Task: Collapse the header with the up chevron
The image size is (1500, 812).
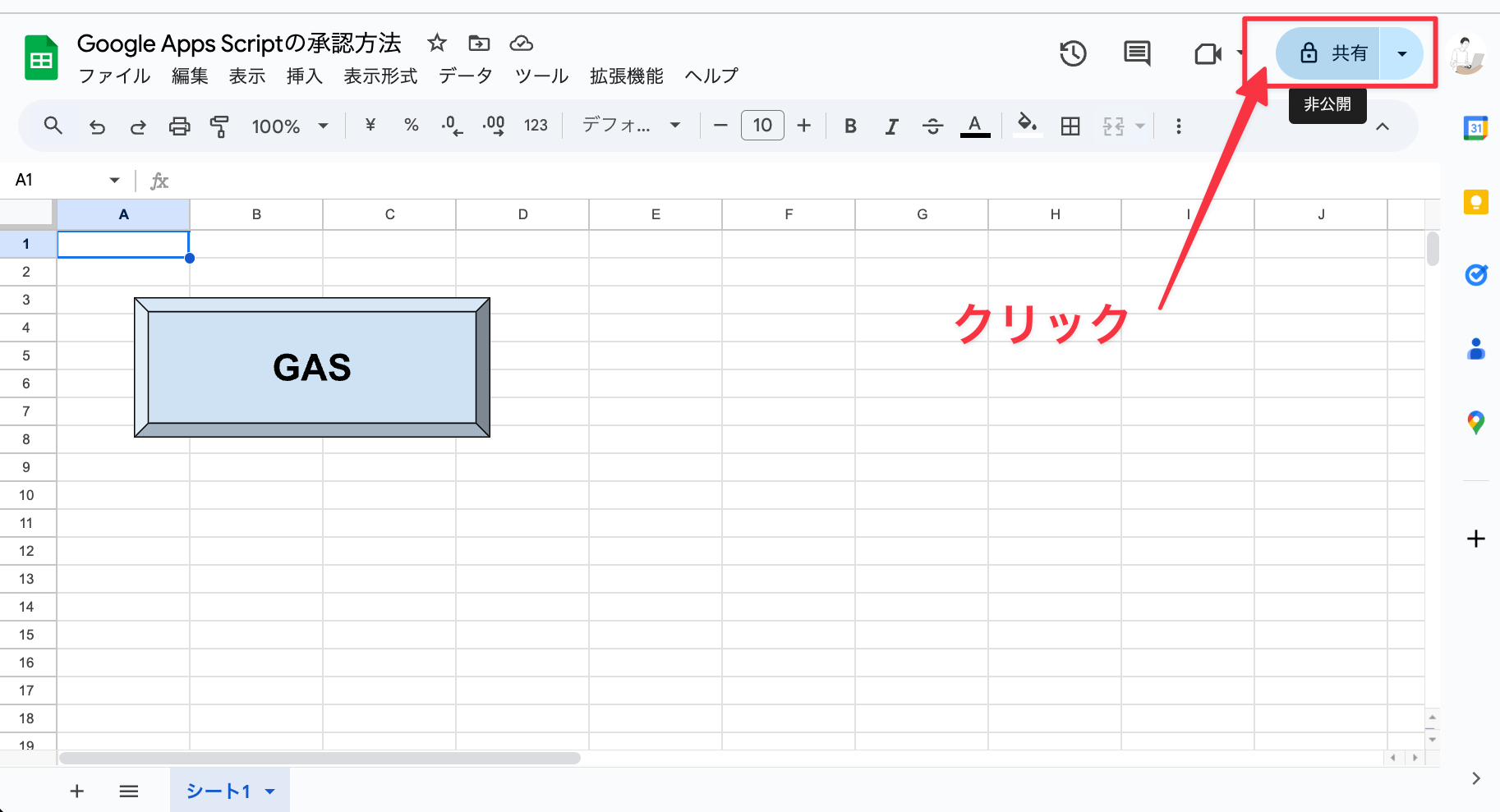Action: pos(1383,126)
